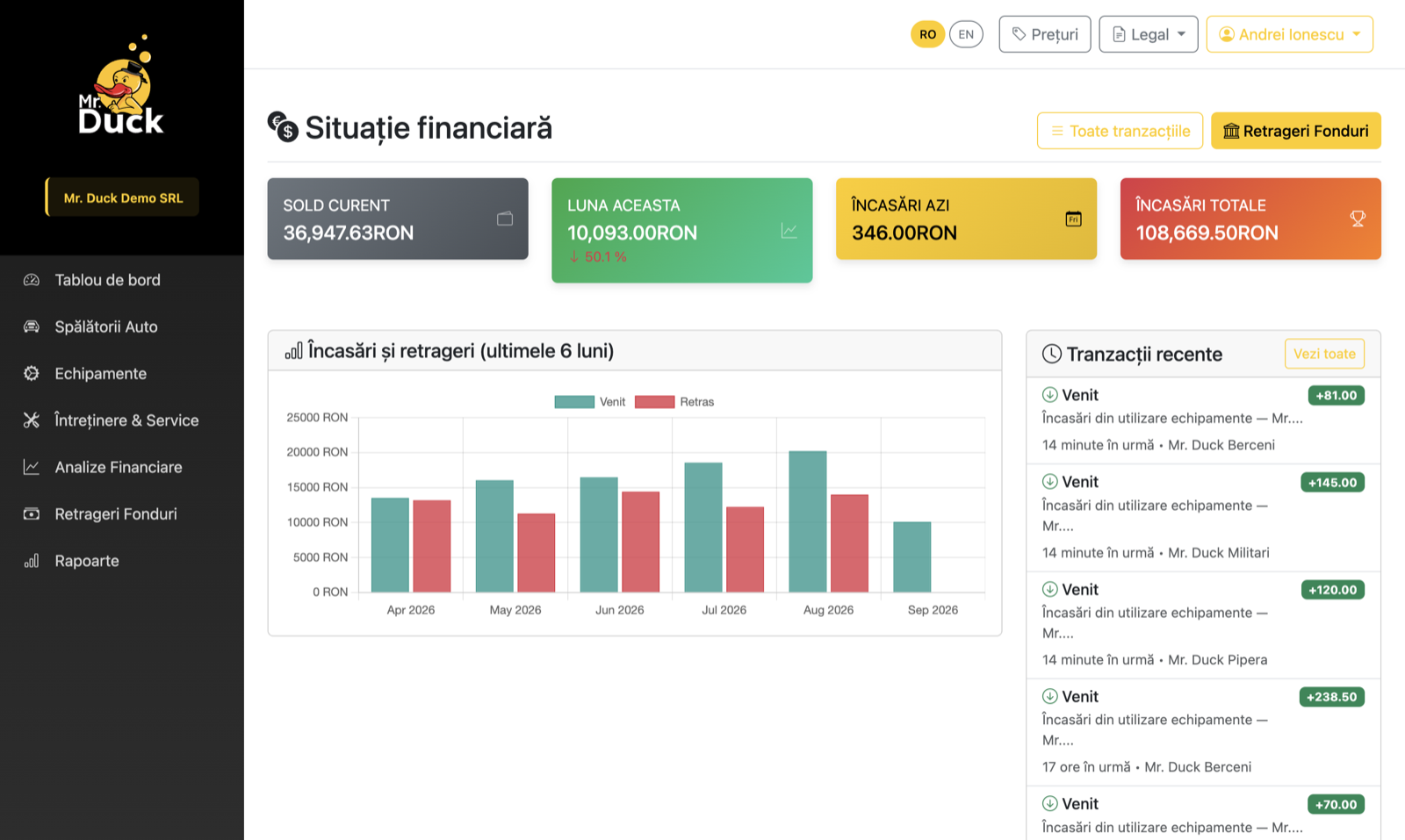Screen dimensions: 1405x840
Task: Show Toate tranzacțiile
Action: point(1120,131)
